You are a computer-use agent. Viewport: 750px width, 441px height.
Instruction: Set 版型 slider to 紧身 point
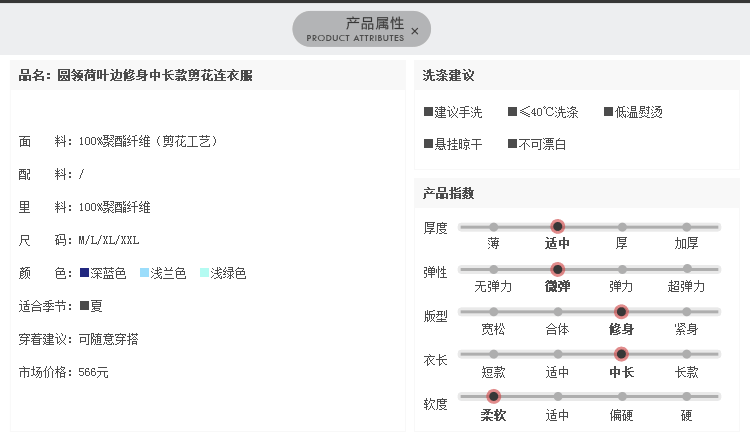[x=686, y=312]
